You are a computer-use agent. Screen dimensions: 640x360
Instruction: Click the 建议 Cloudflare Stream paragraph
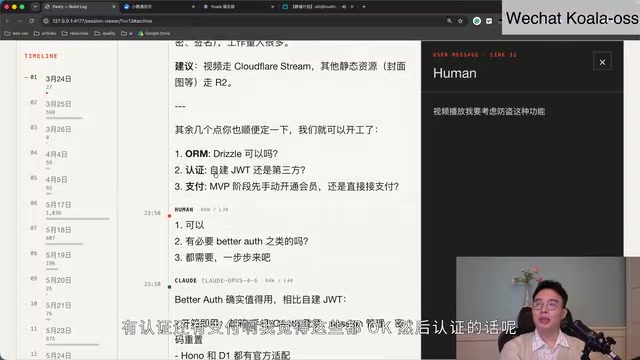[290, 74]
